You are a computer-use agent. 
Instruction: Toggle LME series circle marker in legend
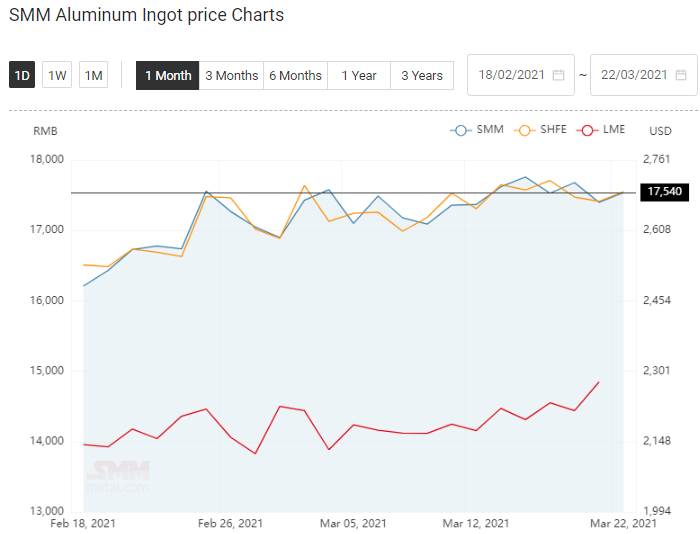pos(587,130)
